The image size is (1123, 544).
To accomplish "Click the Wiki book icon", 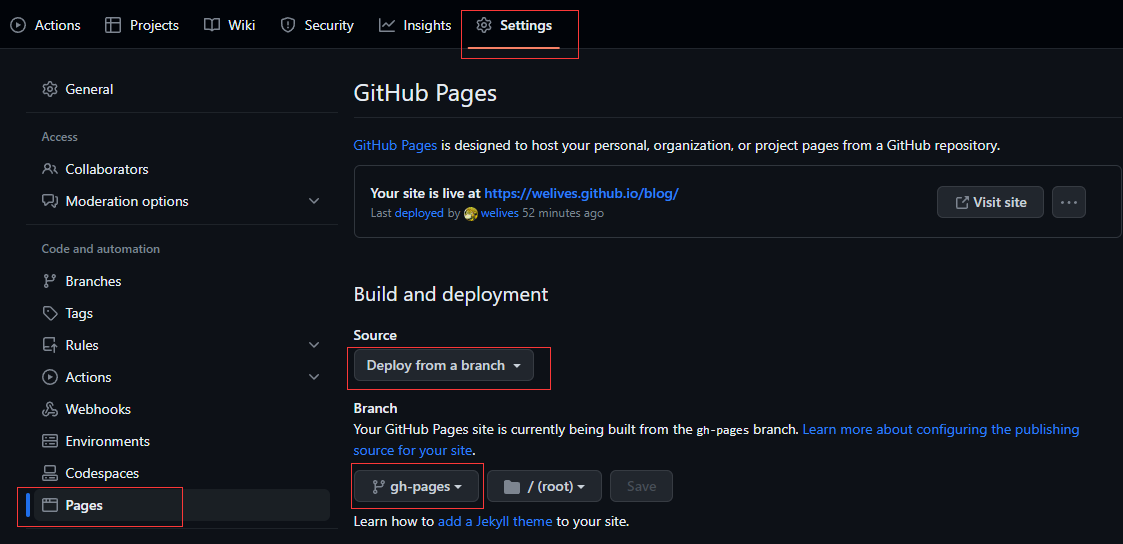I will (x=212, y=25).
